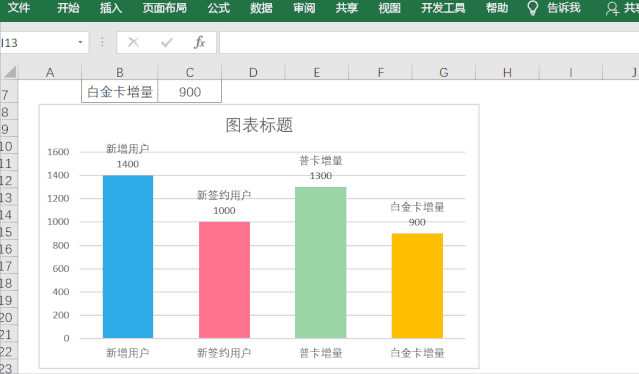The image size is (639, 374).
Task: Click the vertical dots handle beside the Name Box
Action: [x=102, y=42]
